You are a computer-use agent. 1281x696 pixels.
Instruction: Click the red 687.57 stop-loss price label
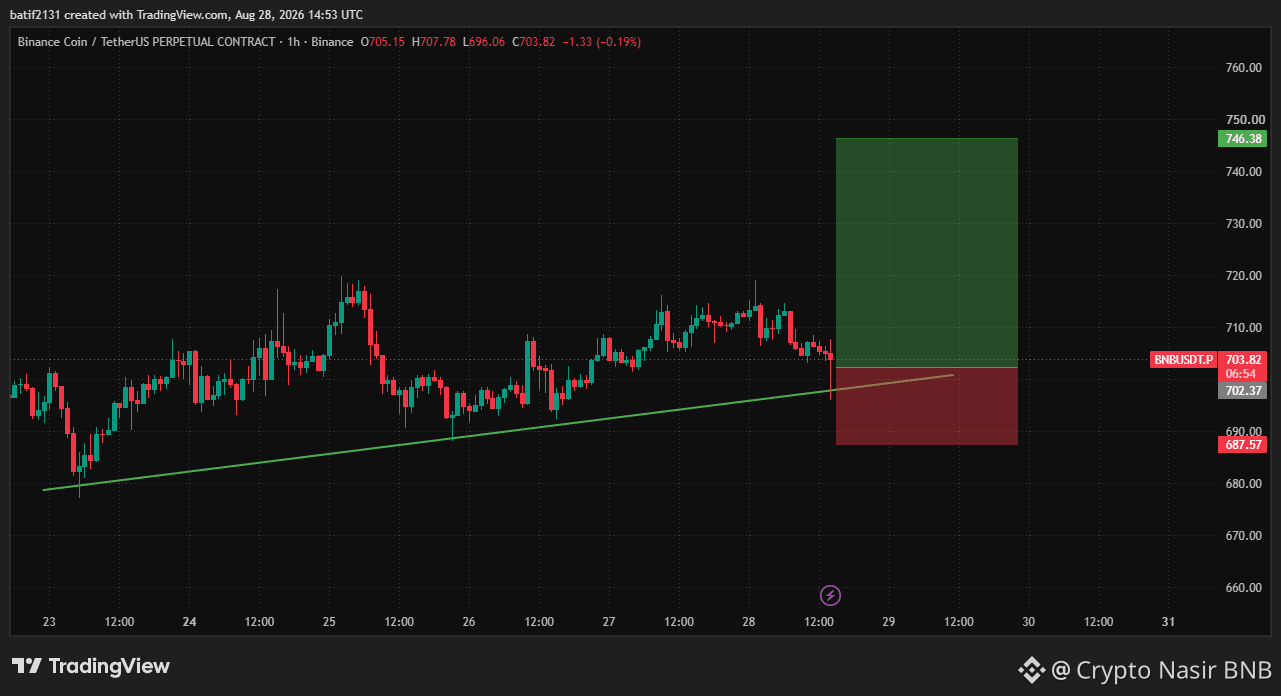pyautogui.click(x=1242, y=445)
